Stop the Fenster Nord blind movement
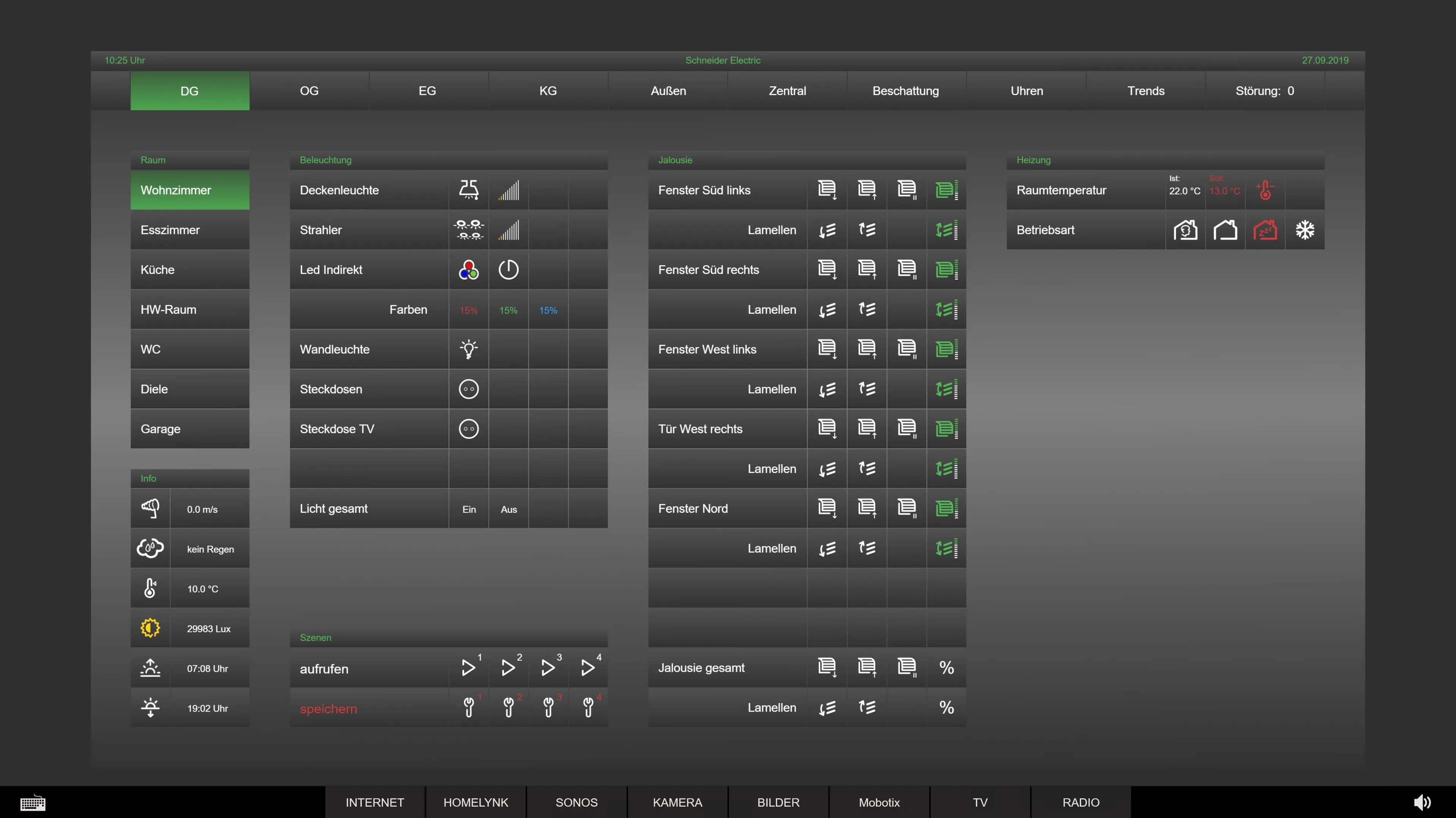The width and height of the screenshot is (1456, 818). click(906, 508)
